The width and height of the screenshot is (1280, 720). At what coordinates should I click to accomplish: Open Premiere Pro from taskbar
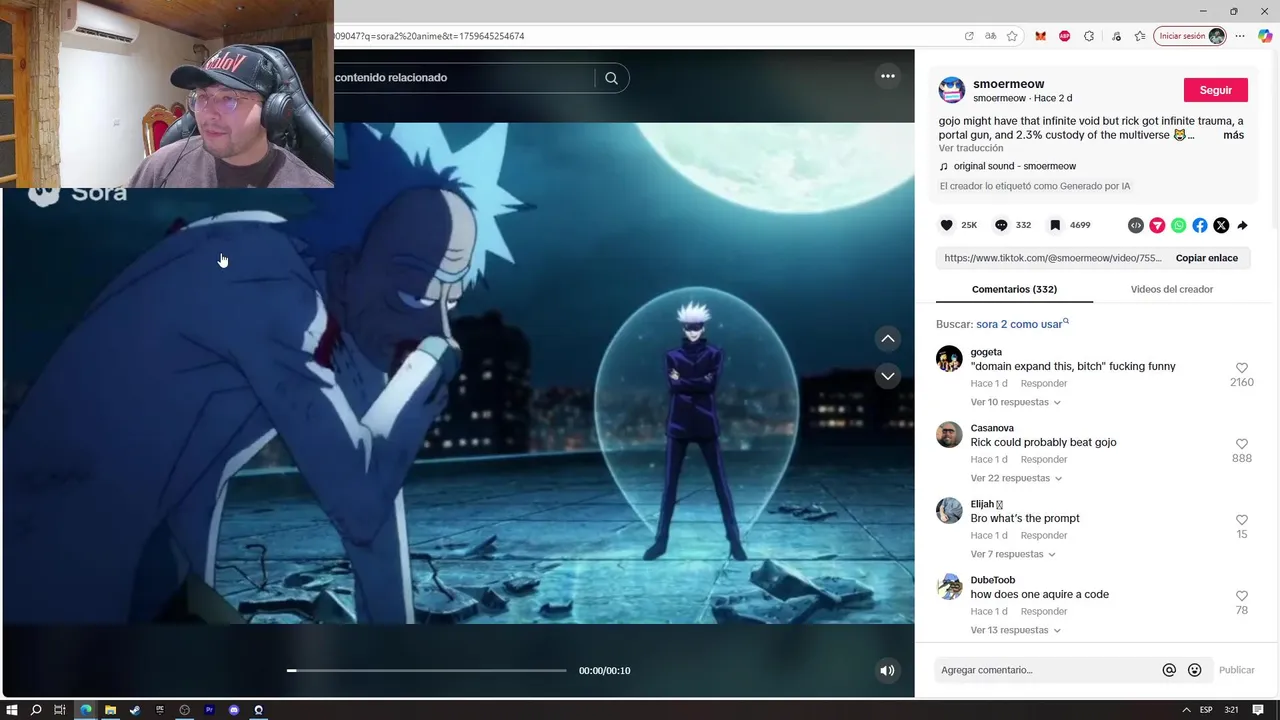point(209,710)
